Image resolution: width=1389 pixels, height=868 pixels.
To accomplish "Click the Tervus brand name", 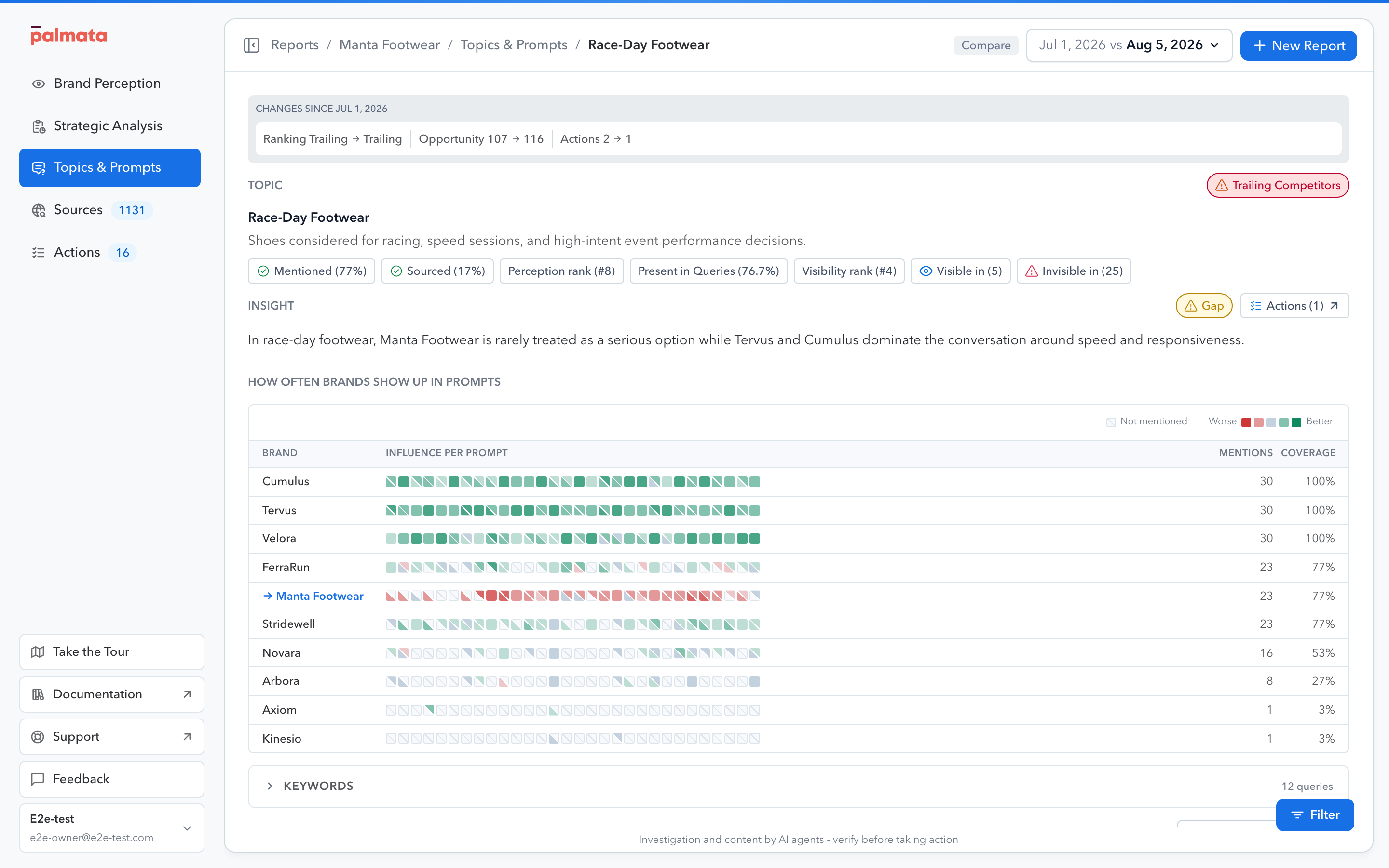I will (279, 510).
